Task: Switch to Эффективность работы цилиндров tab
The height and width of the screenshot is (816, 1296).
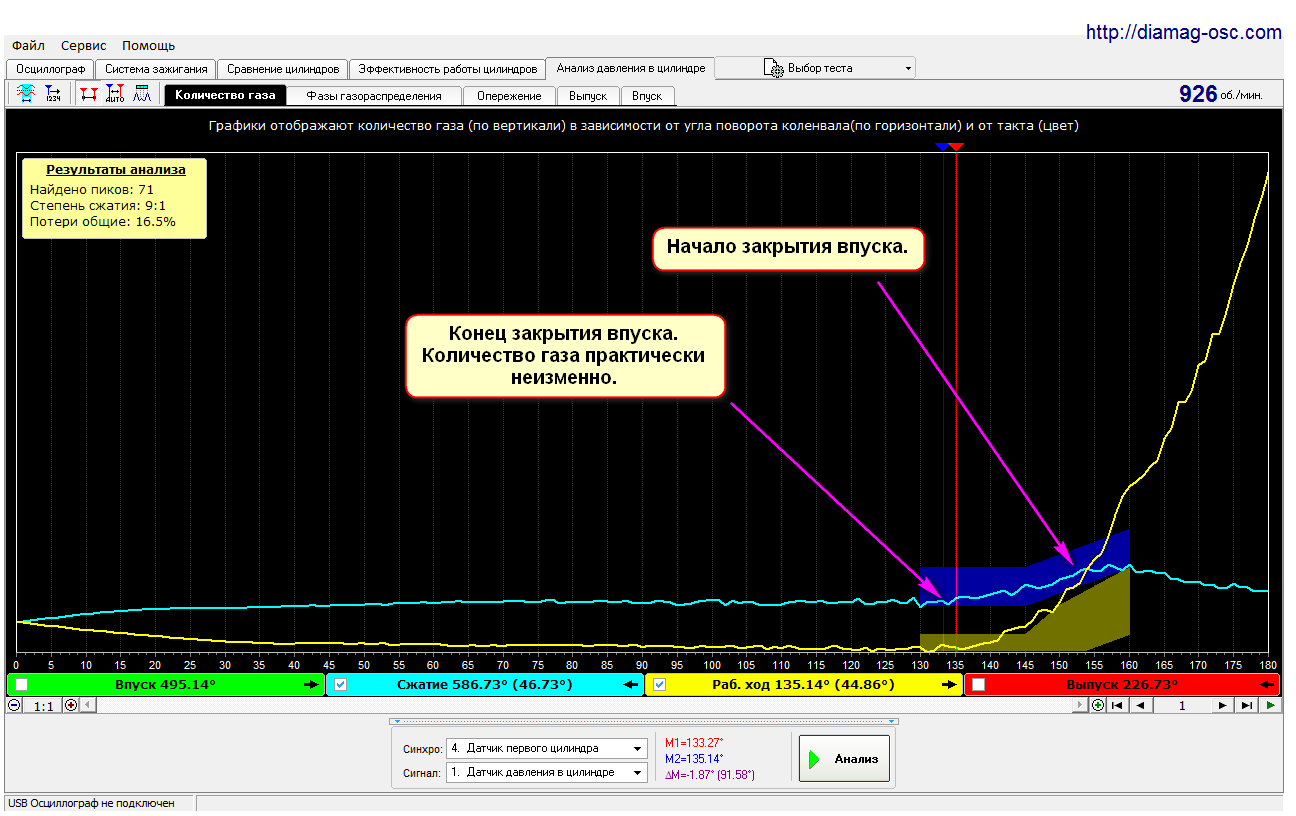Action: [x=448, y=69]
